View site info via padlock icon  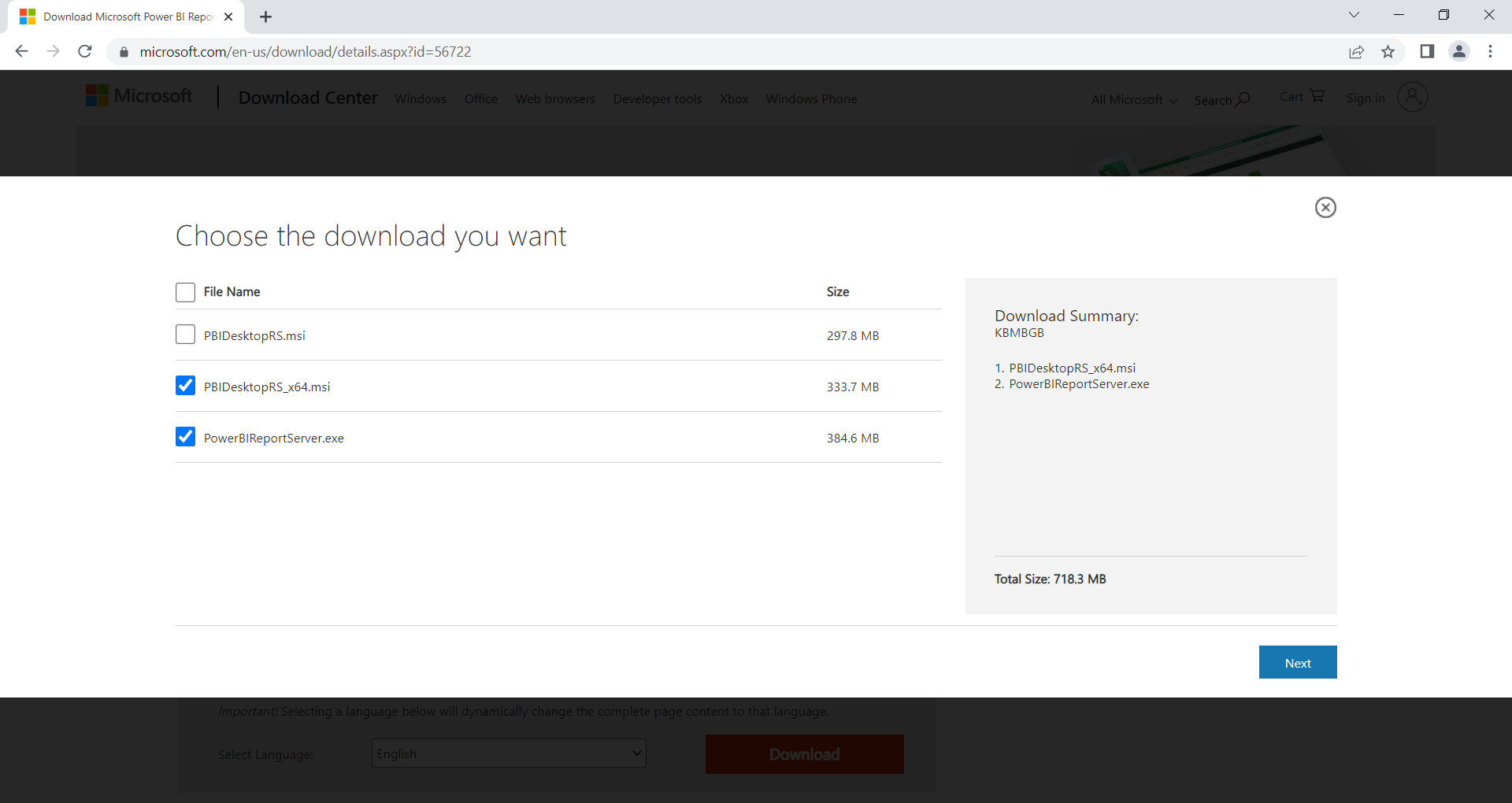click(124, 52)
